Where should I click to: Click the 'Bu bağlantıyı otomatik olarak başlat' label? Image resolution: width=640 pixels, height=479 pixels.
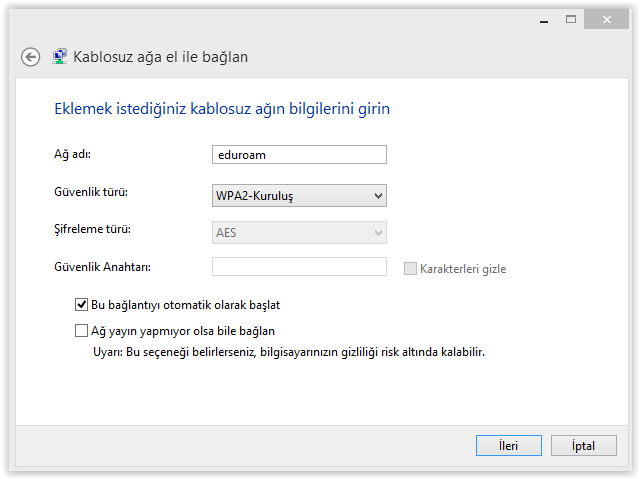point(186,305)
